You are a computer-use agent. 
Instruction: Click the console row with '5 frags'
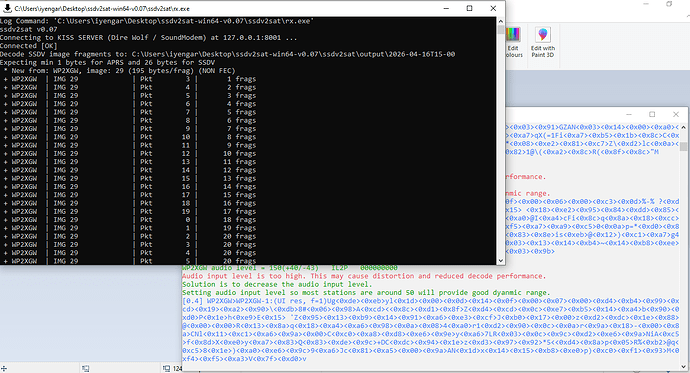click(130, 112)
